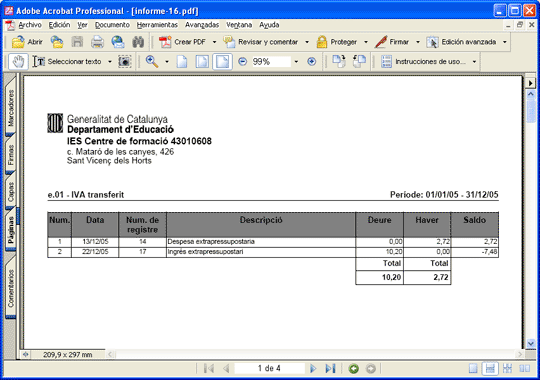Open the Crear PDF dropdown arrow
The height and width of the screenshot is (380, 540).
click(214, 42)
